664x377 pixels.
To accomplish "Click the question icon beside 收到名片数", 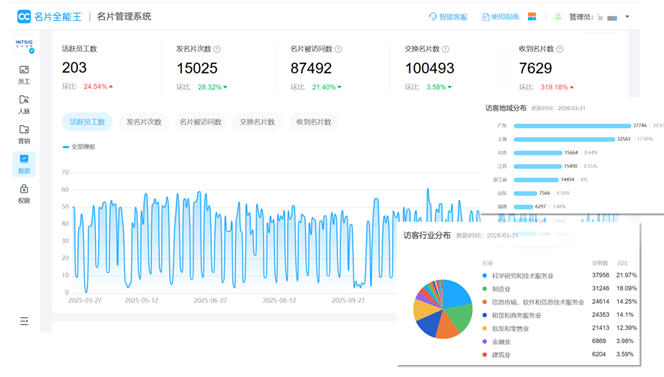I will (x=560, y=49).
